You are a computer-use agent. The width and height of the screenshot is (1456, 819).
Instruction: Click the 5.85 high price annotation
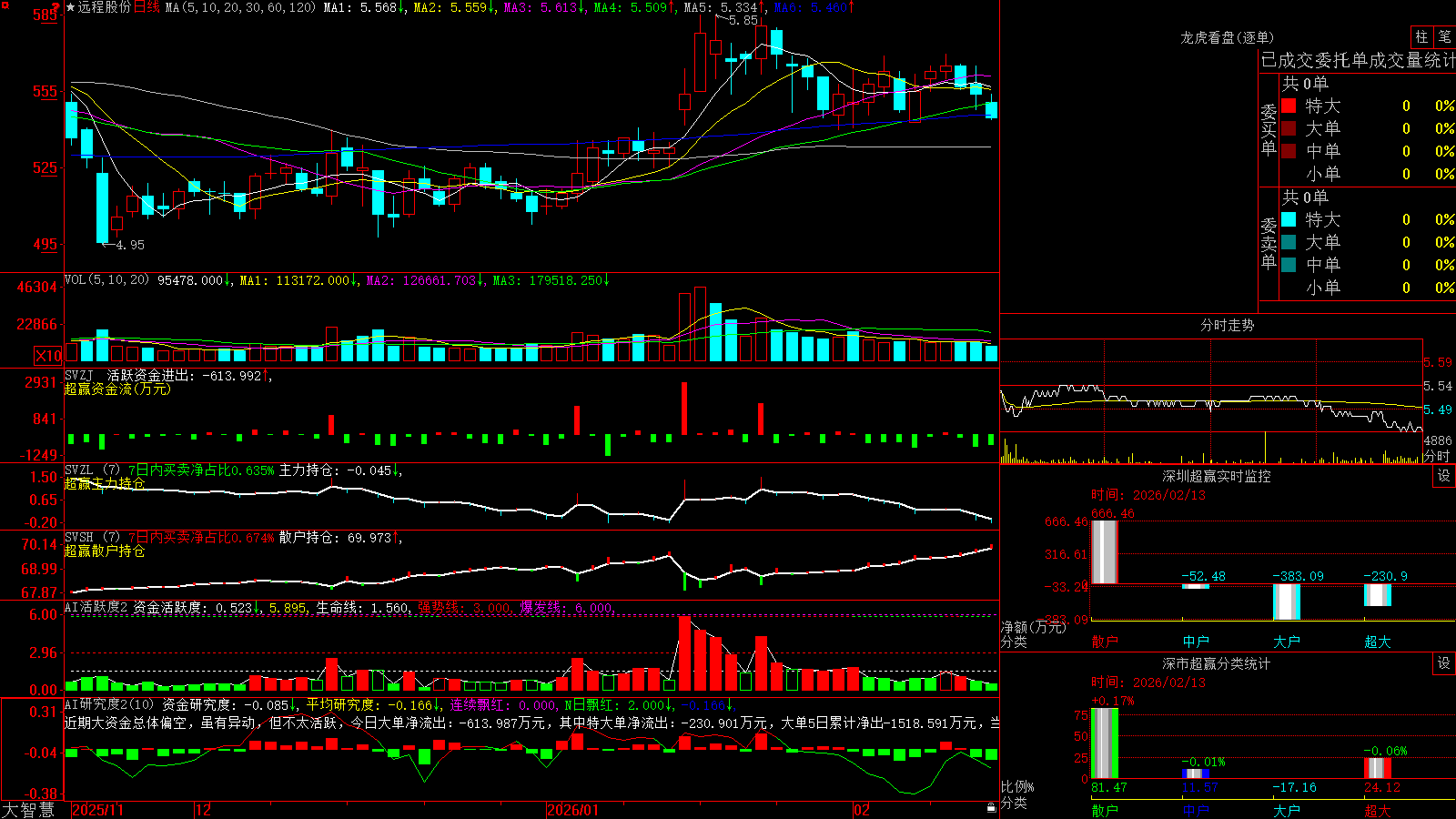[743, 20]
